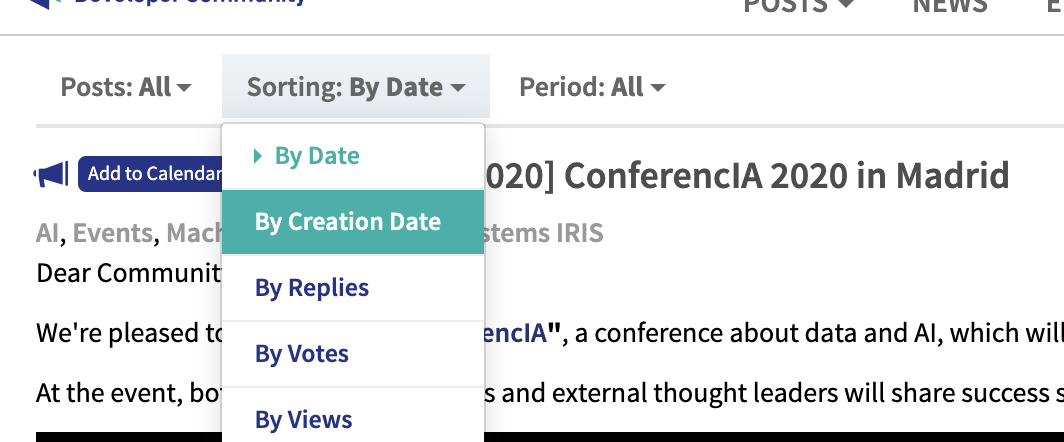Collapse the Sorting: By Date dropdown
The image size is (1064, 442).
click(356, 87)
